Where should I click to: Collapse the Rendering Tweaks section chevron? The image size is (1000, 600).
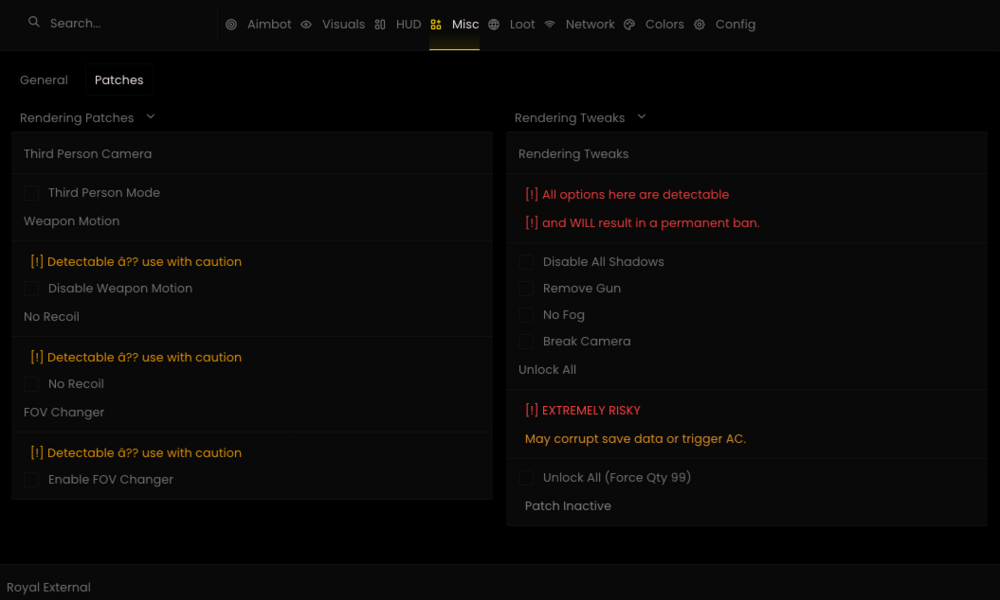642,117
